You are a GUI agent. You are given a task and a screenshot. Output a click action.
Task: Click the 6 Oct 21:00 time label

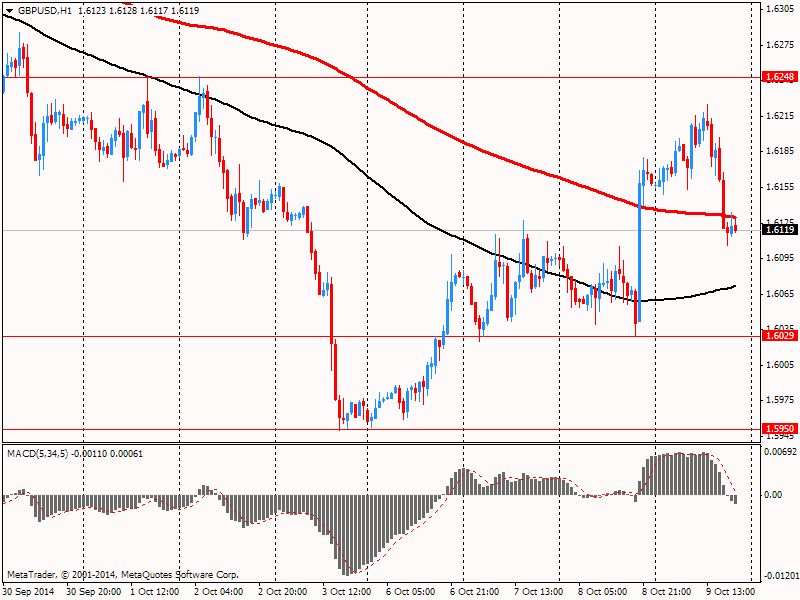pyautogui.click(x=474, y=592)
